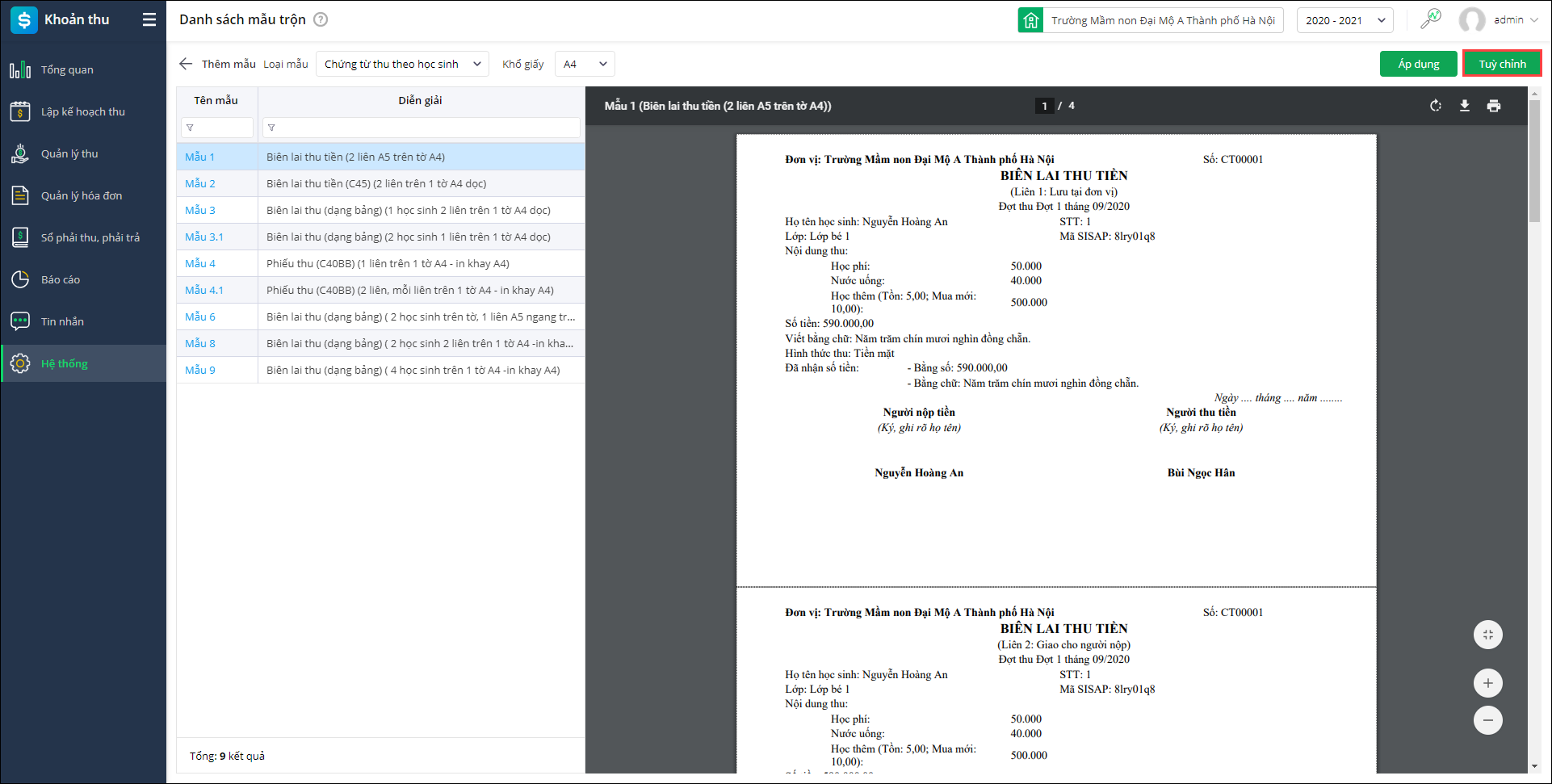
Task: Select template Mẫu 4
Action: point(199,263)
